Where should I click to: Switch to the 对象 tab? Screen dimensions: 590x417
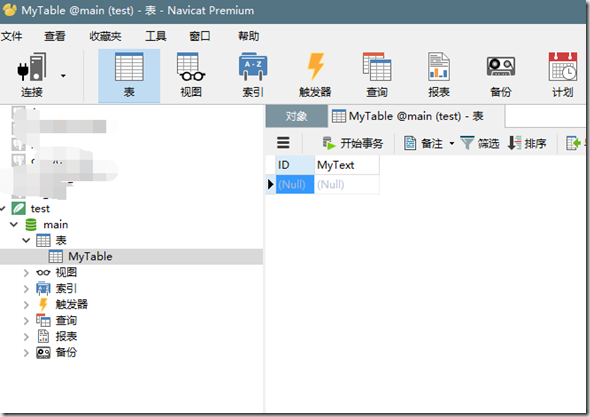[297, 116]
